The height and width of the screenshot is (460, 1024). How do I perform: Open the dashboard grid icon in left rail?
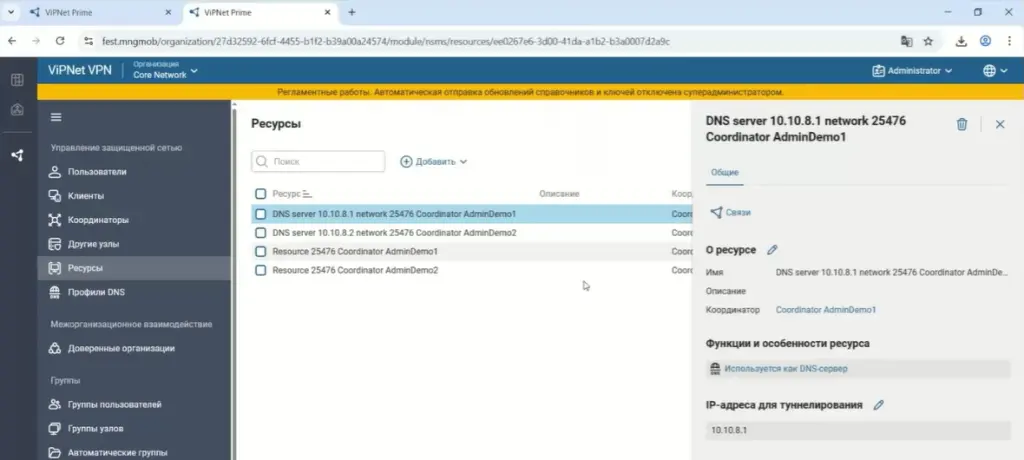coord(18,80)
